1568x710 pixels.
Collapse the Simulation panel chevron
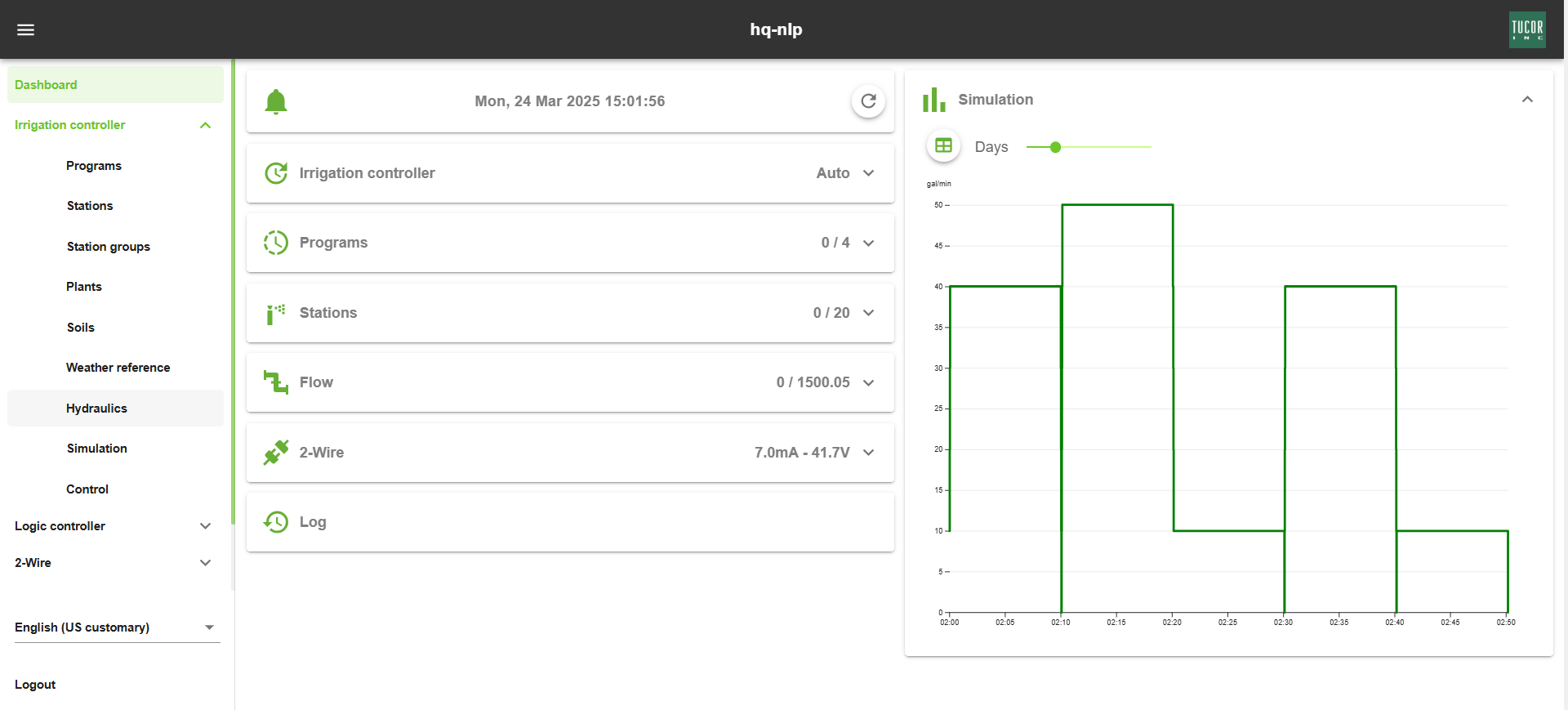[x=1527, y=100]
